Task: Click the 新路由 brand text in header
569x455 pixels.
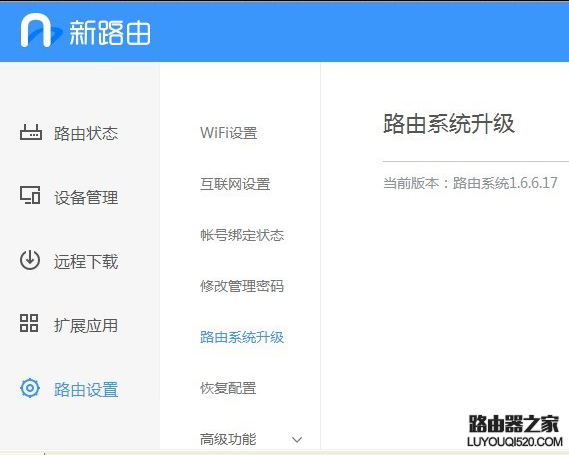Action: point(110,33)
